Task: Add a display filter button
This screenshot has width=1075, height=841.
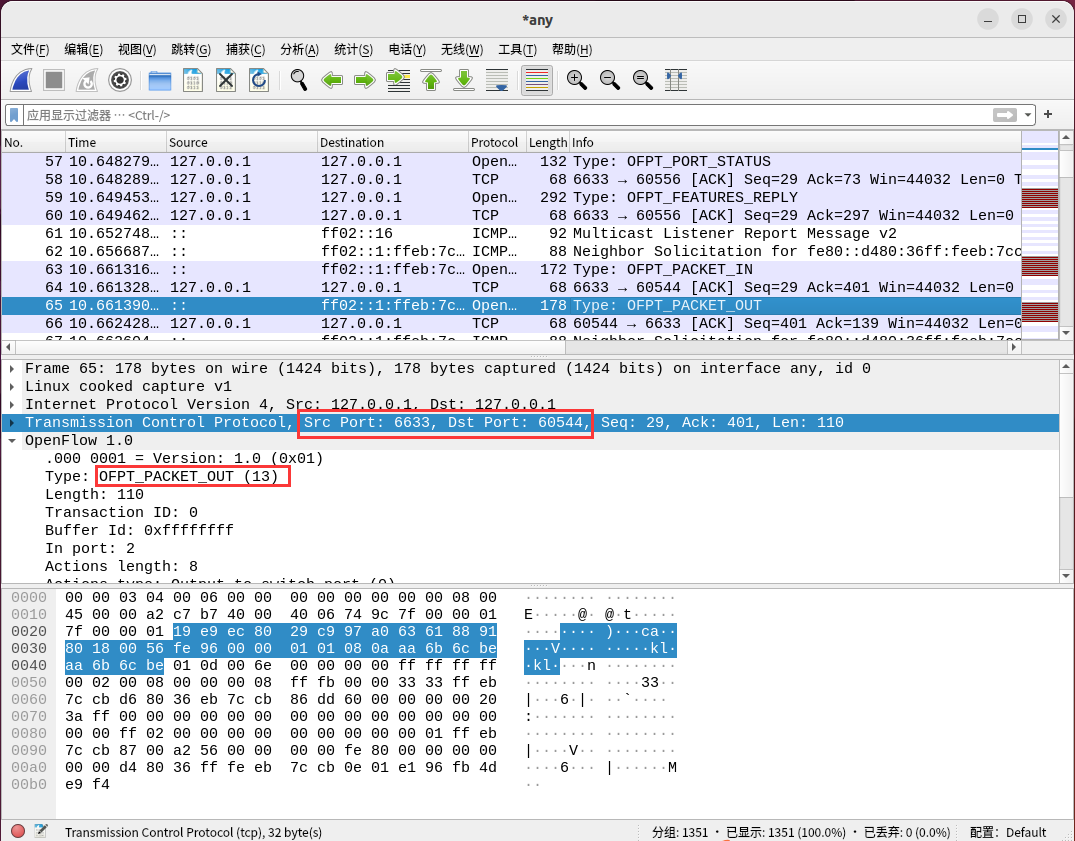Action: (x=1048, y=114)
